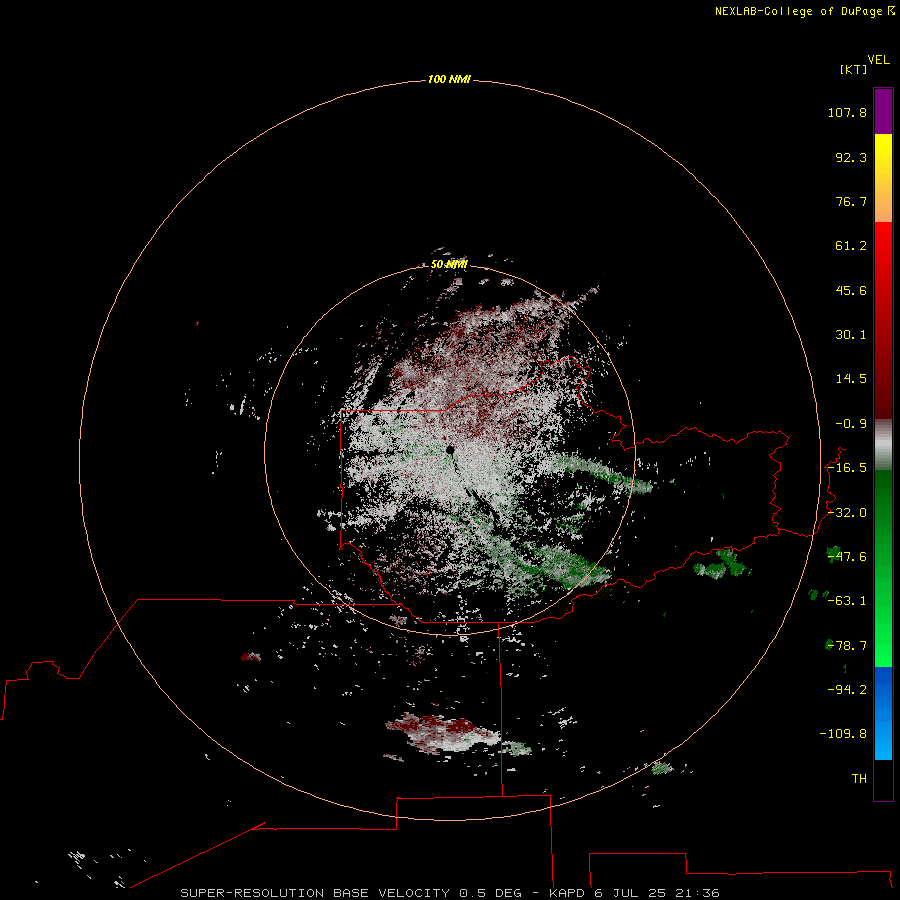
Task: Click the NEXLAB-College of DuPage title text
Action: 804,11
